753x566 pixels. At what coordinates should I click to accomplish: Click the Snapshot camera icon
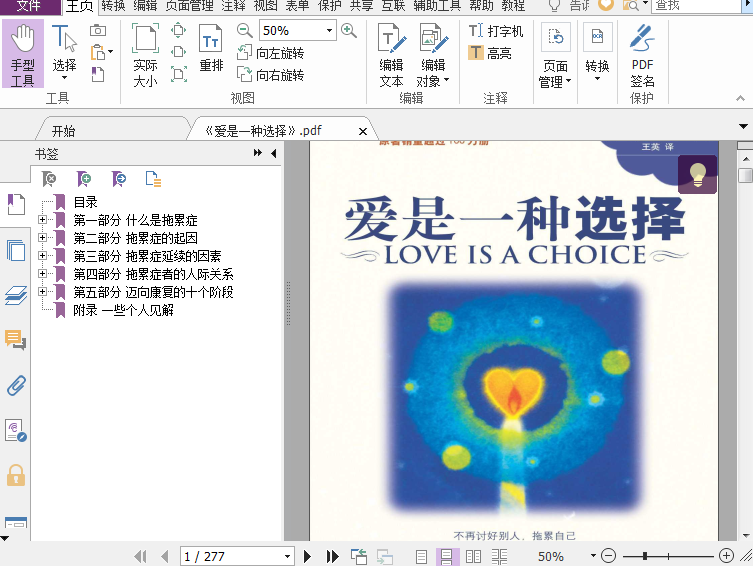coord(98,30)
